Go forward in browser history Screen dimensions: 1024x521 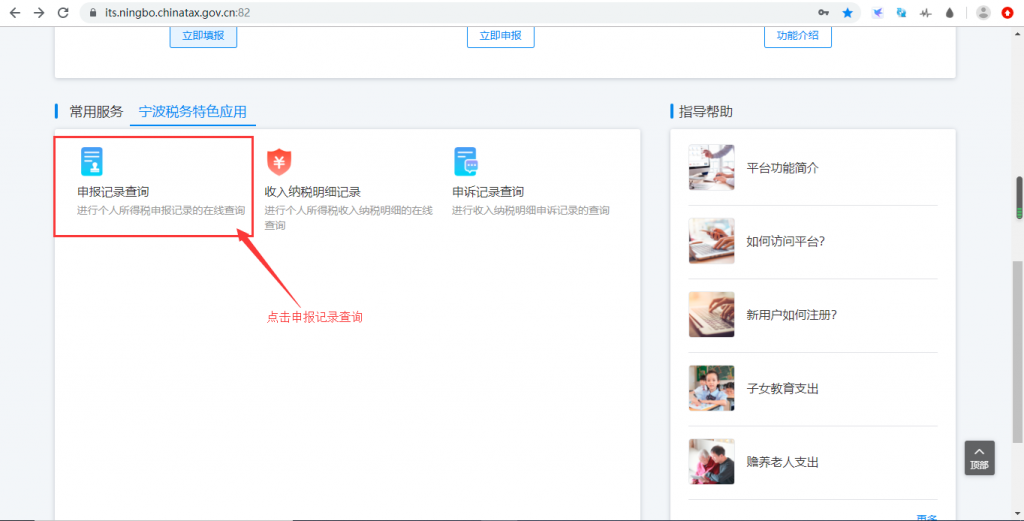[39, 12]
